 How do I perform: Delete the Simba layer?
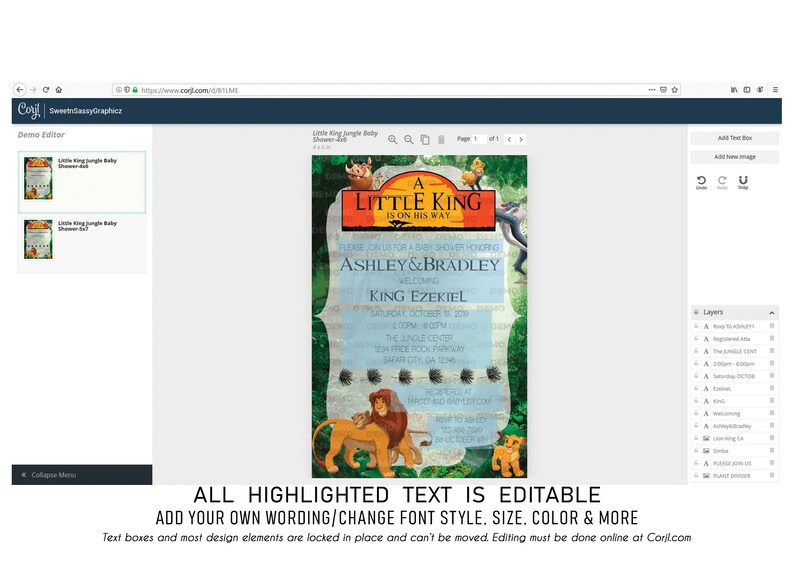pyautogui.click(x=772, y=450)
